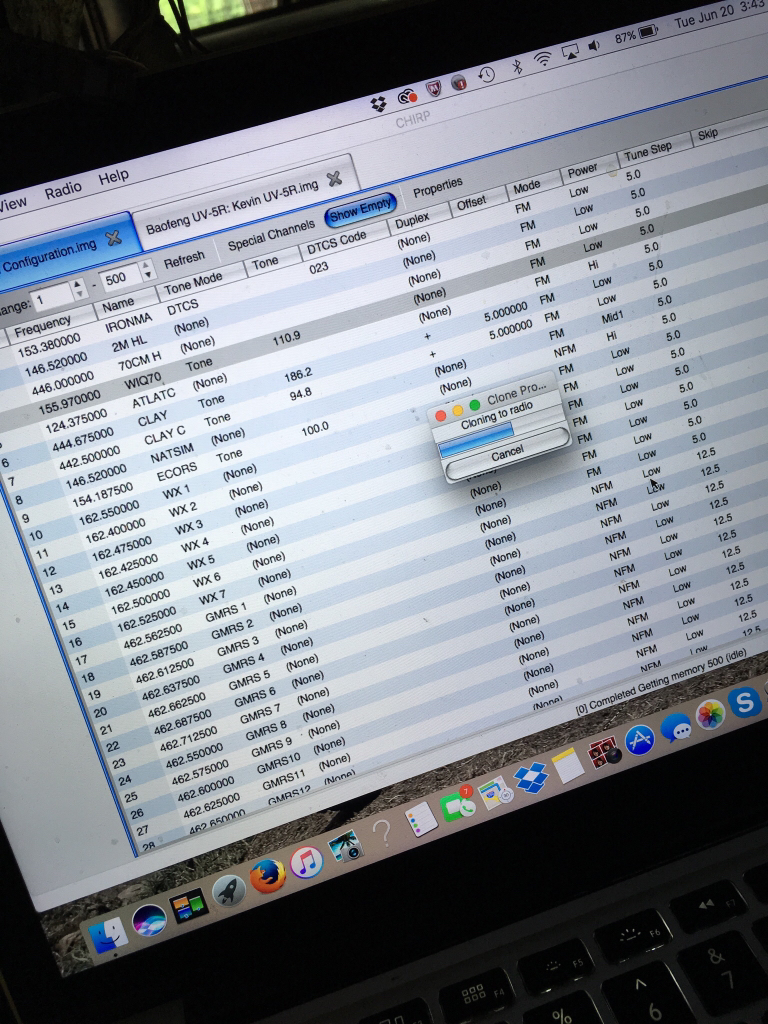Close the Configuration.img tab
This screenshot has width=768, height=1024.
(114, 238)
